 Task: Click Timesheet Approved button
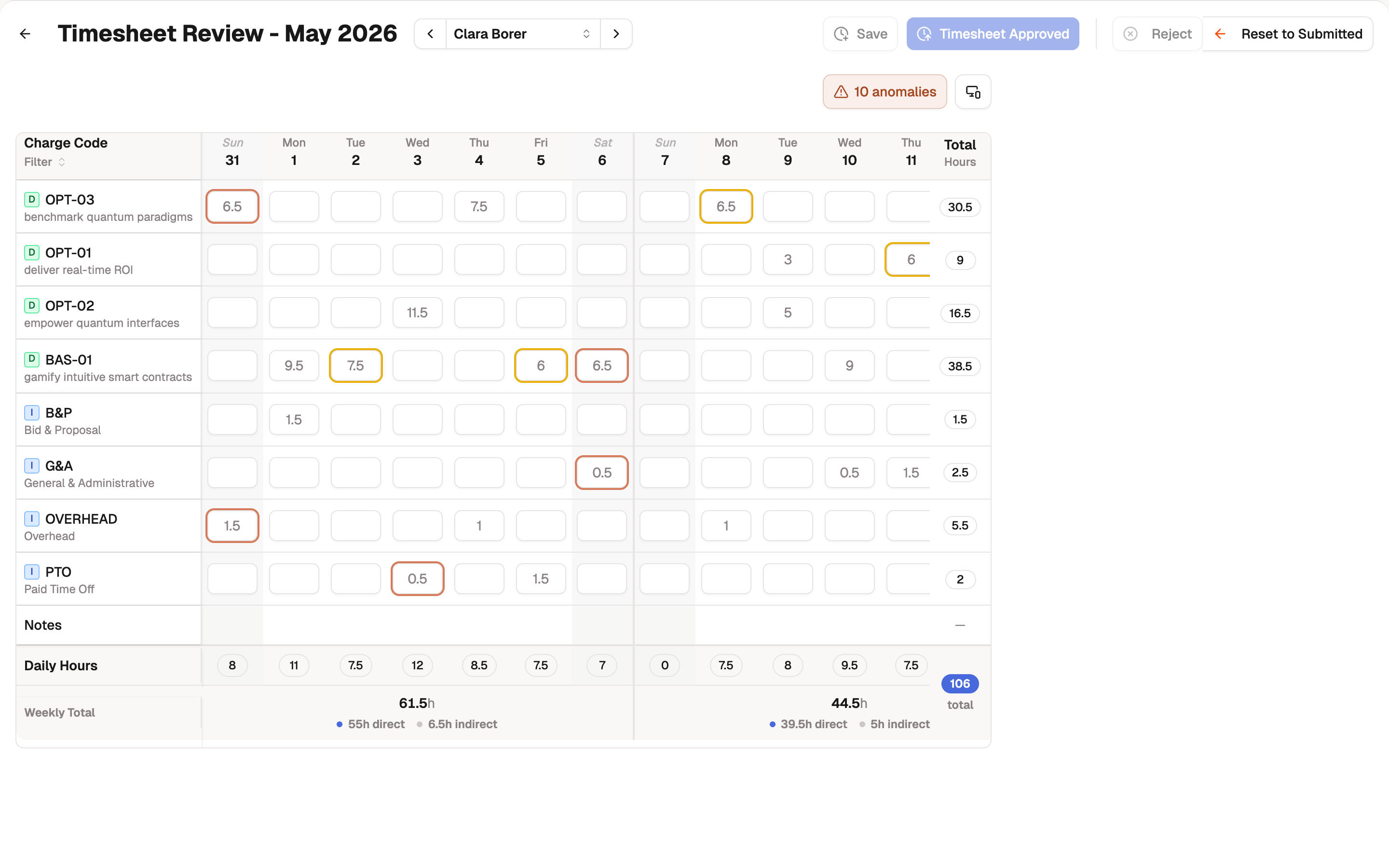pyautogui.click(x=993, y=34)
